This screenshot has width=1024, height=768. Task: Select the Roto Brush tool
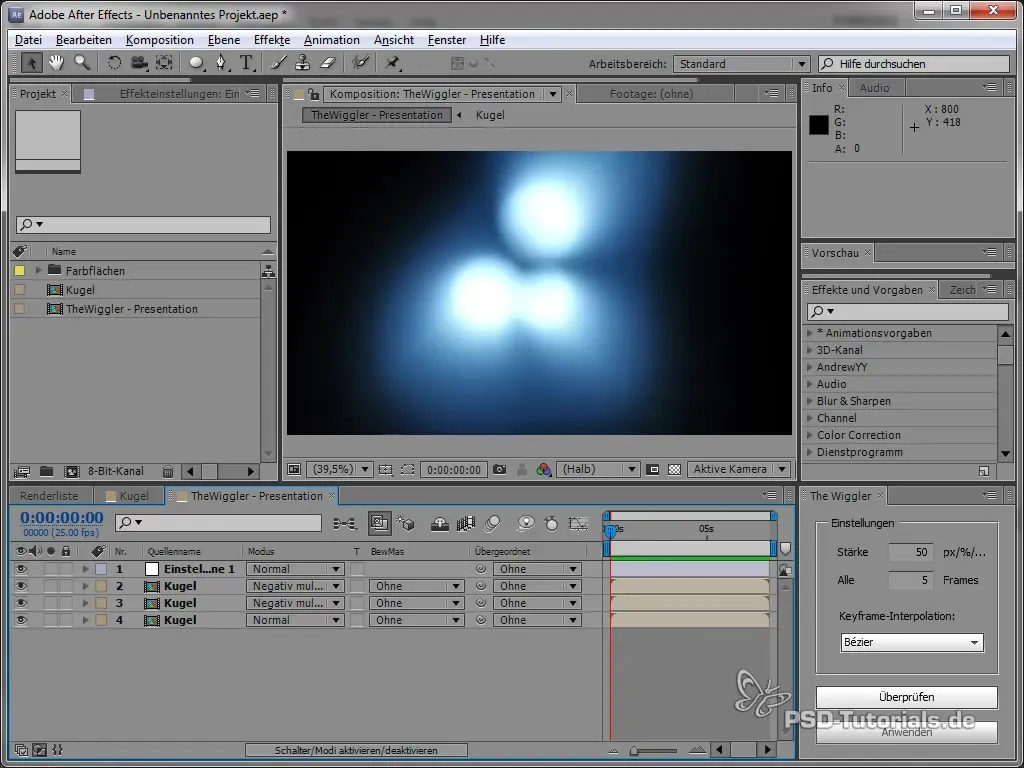coord(360,63)
